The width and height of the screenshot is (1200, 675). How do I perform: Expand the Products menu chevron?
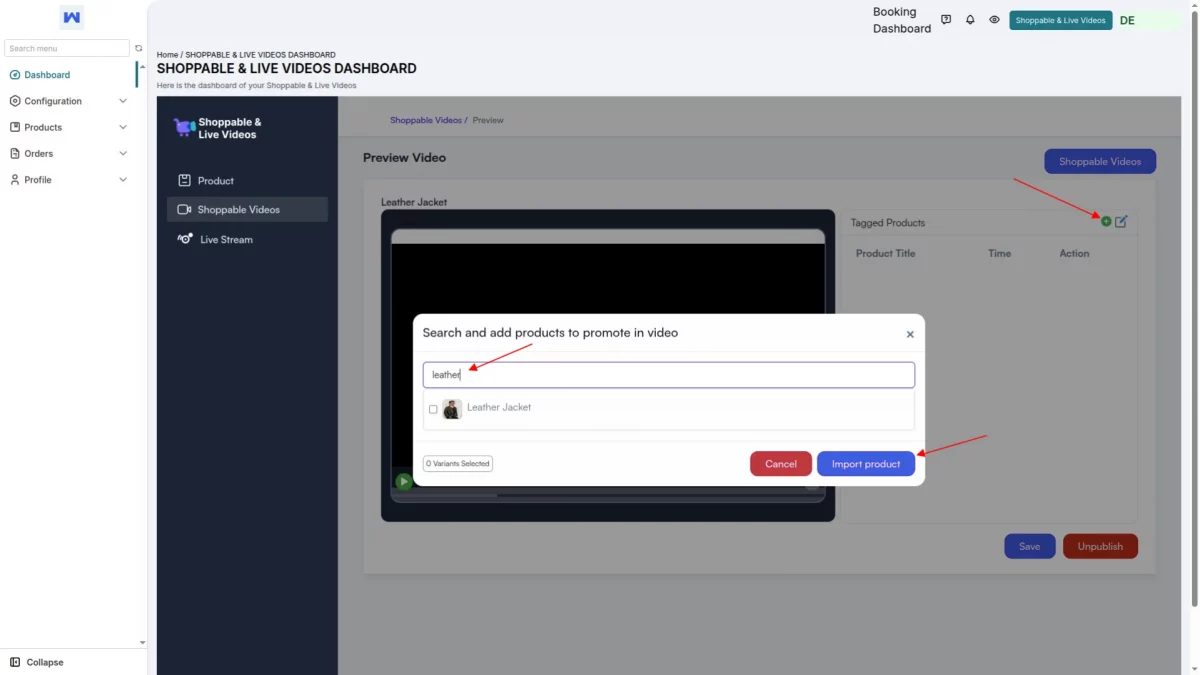pos(123,127)
